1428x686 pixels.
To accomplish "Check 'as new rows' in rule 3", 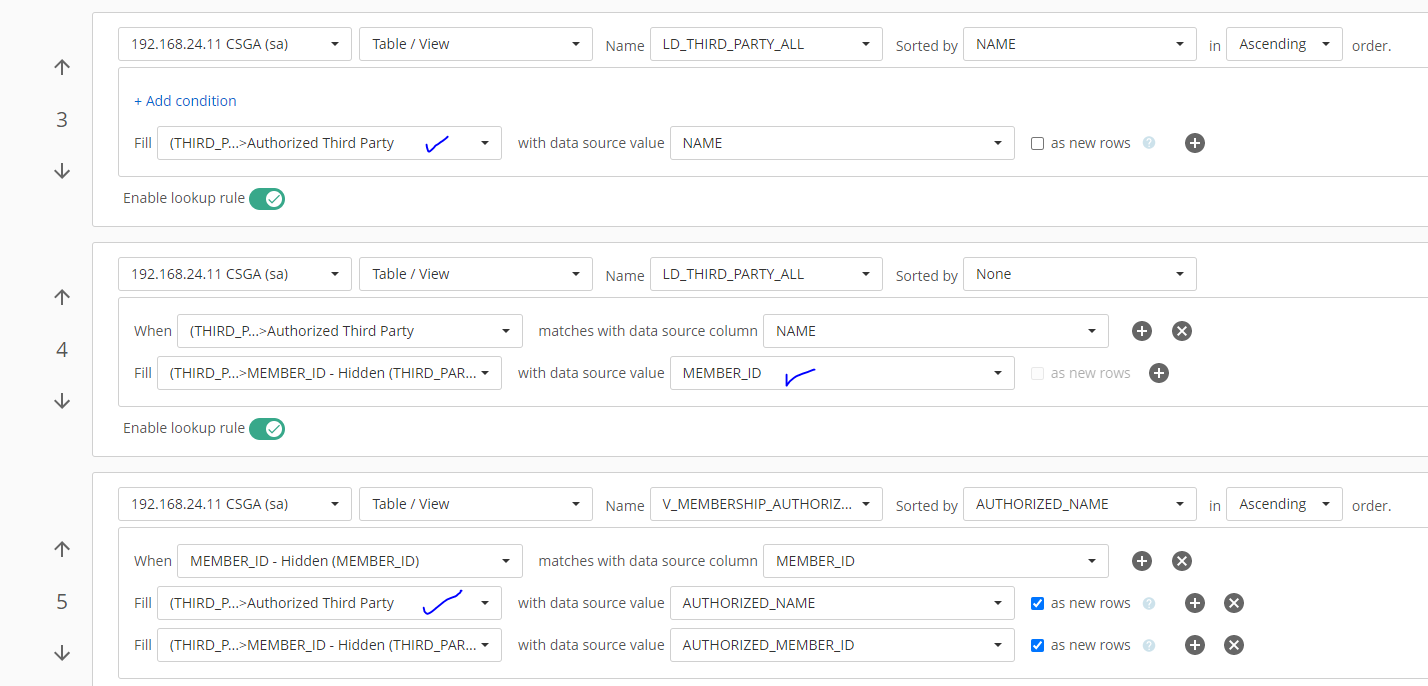I will [1038, 144].
